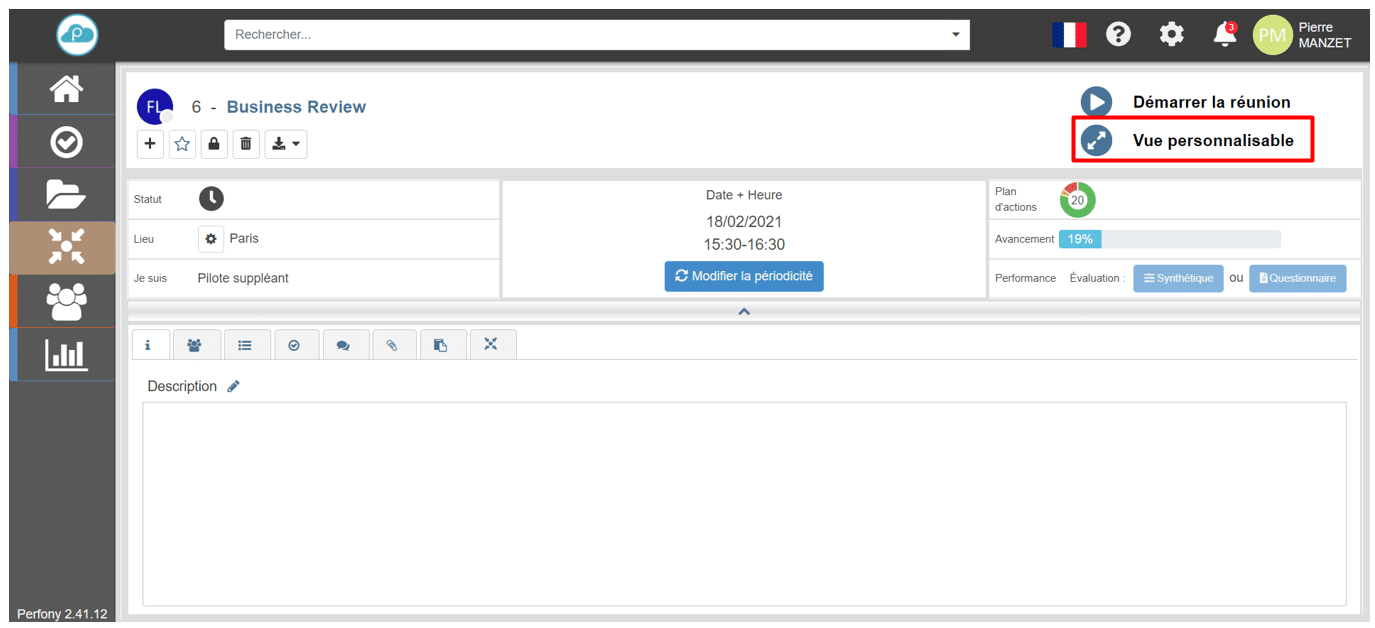This screenshot has width=1375, height=628.
Task: Open the Rechercher search dropdown arrow
Action: click(955, 35)
